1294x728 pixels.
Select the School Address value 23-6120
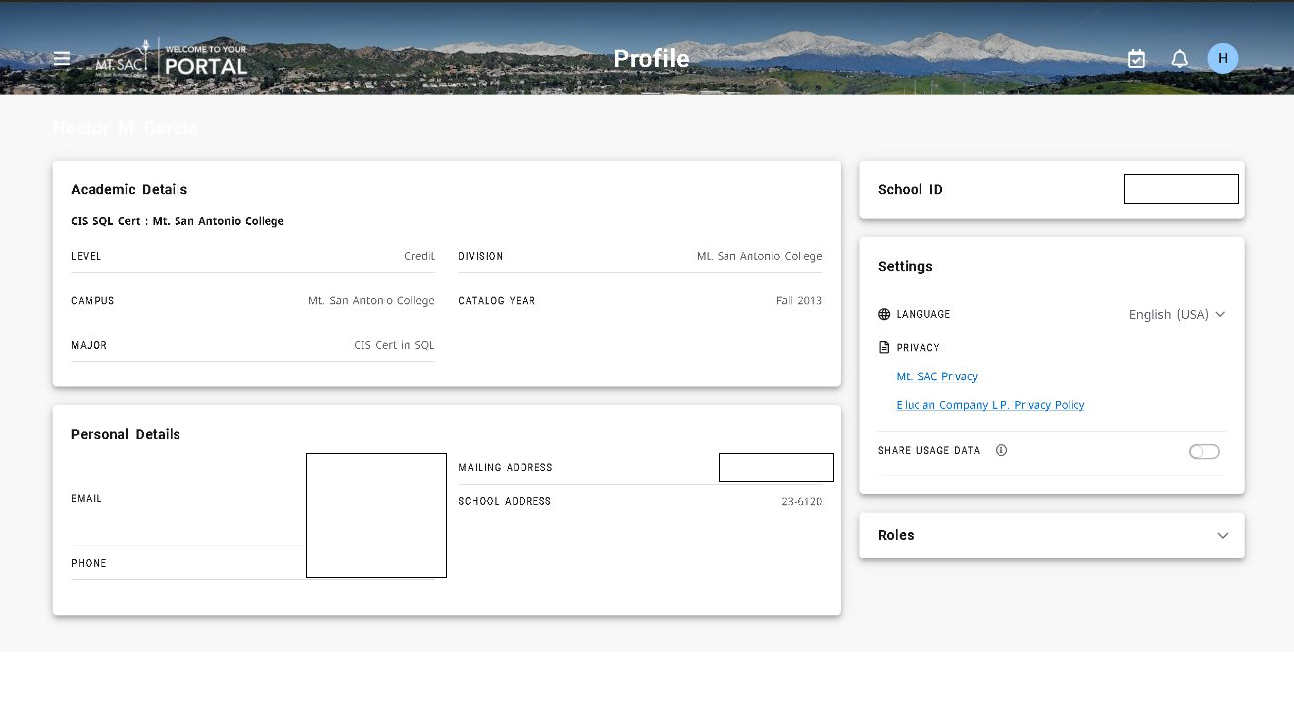pos(801,501)
